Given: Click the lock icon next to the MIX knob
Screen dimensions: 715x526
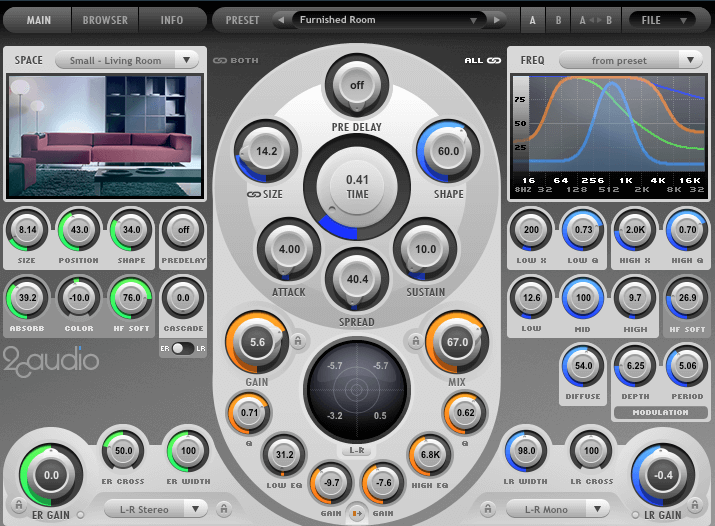Looking at the screenshot, I should click(x=411, y=342).
